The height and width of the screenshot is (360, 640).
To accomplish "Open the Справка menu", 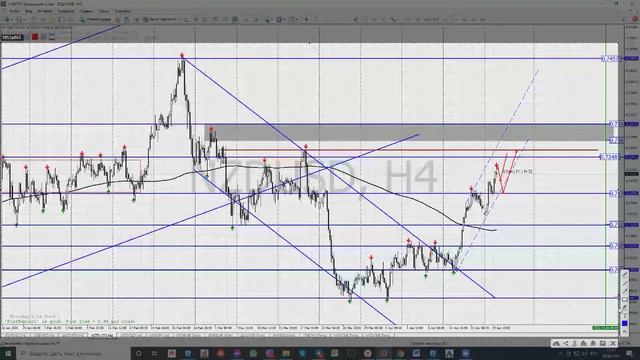I will 122,11.
